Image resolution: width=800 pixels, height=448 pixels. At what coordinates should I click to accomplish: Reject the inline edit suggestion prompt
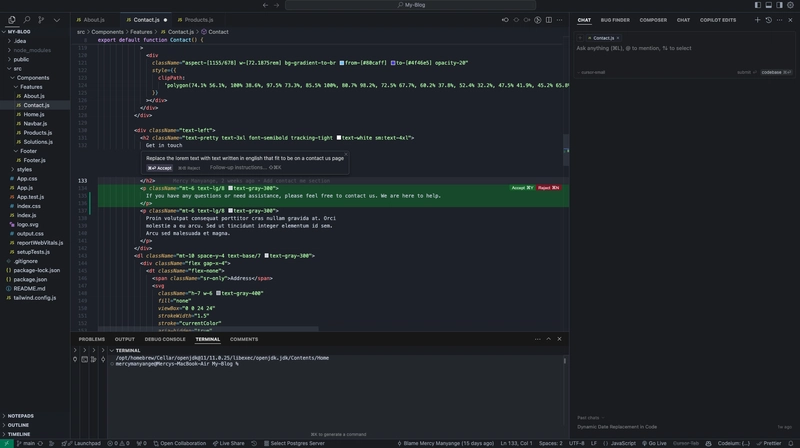[189, 168]
